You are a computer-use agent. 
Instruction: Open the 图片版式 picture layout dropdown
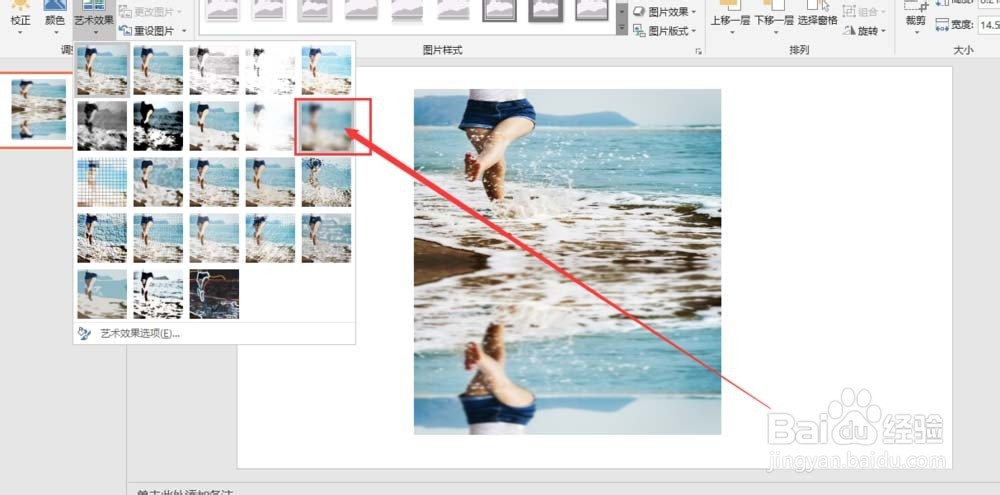(665, 30)
